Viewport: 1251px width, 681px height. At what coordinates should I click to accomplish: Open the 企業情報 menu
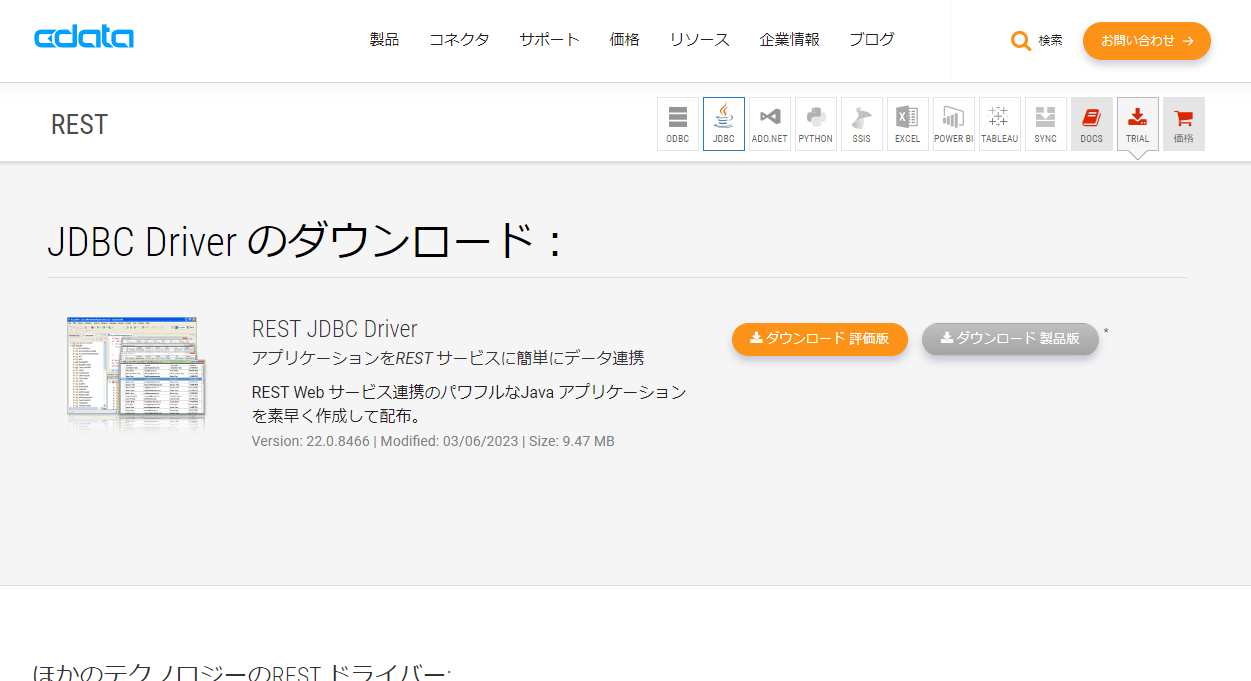coord(789,40)
